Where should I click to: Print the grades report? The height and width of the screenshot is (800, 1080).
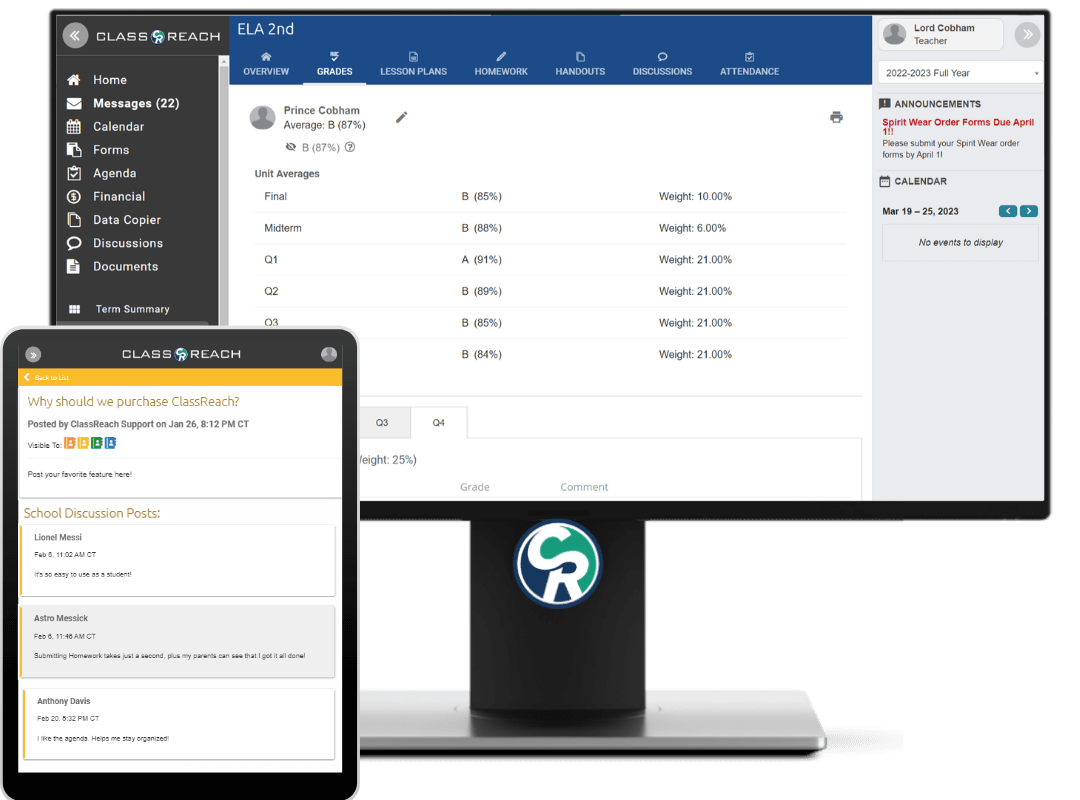pyautogui.click(x=836, y=117)
